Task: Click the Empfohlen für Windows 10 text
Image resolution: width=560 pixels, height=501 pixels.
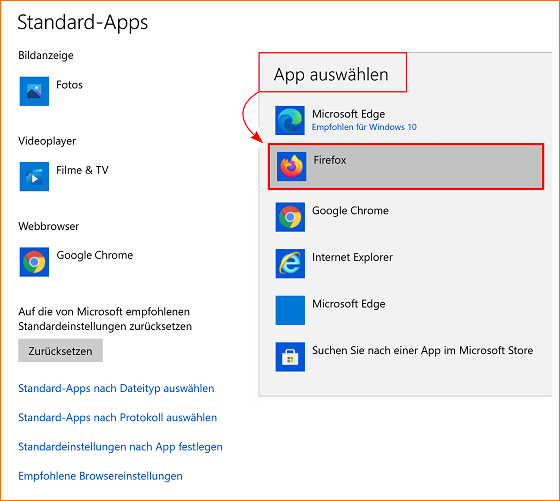Action: (x=364, y=127)
